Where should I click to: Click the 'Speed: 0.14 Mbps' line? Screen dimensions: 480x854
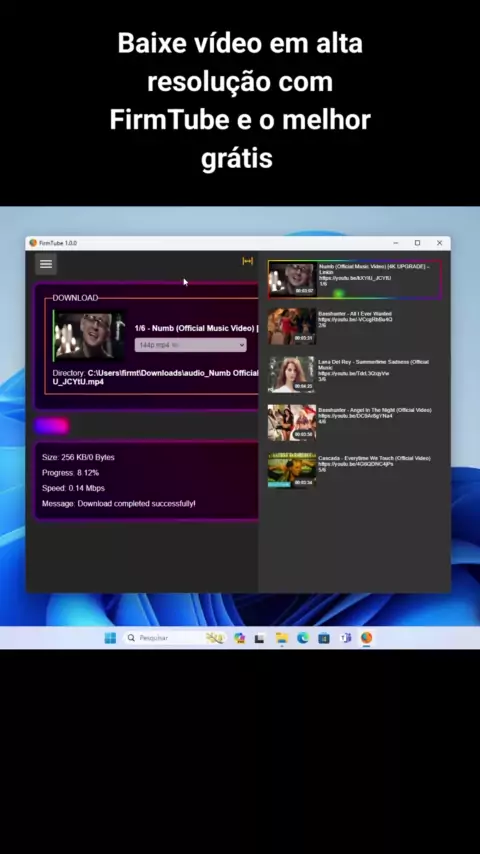tap(74, 488)
